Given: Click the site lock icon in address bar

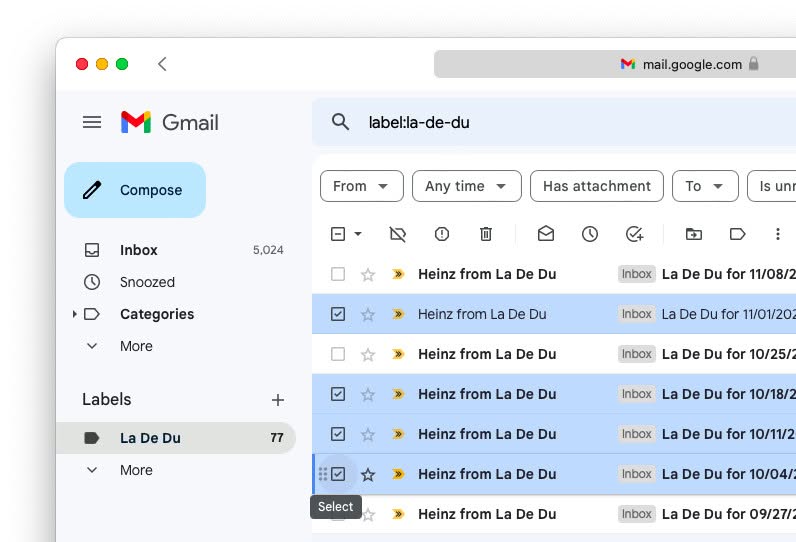Looking at the screenshot, I should point(754,63).
